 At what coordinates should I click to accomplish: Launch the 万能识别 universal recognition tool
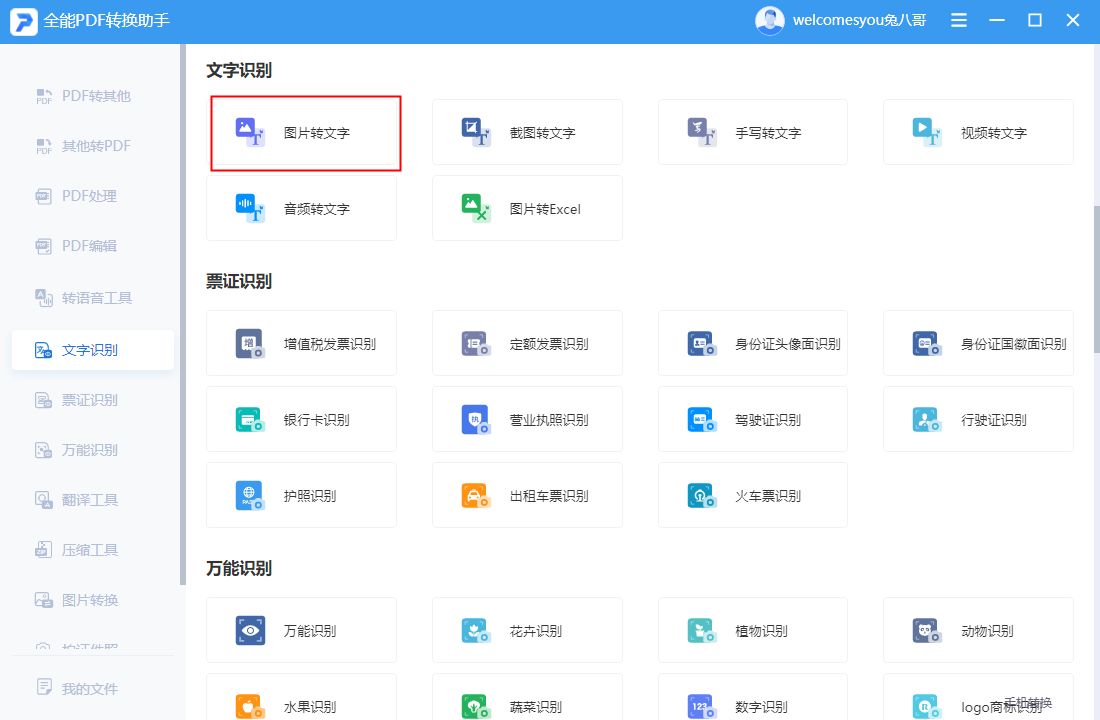(x=303, y=630)
